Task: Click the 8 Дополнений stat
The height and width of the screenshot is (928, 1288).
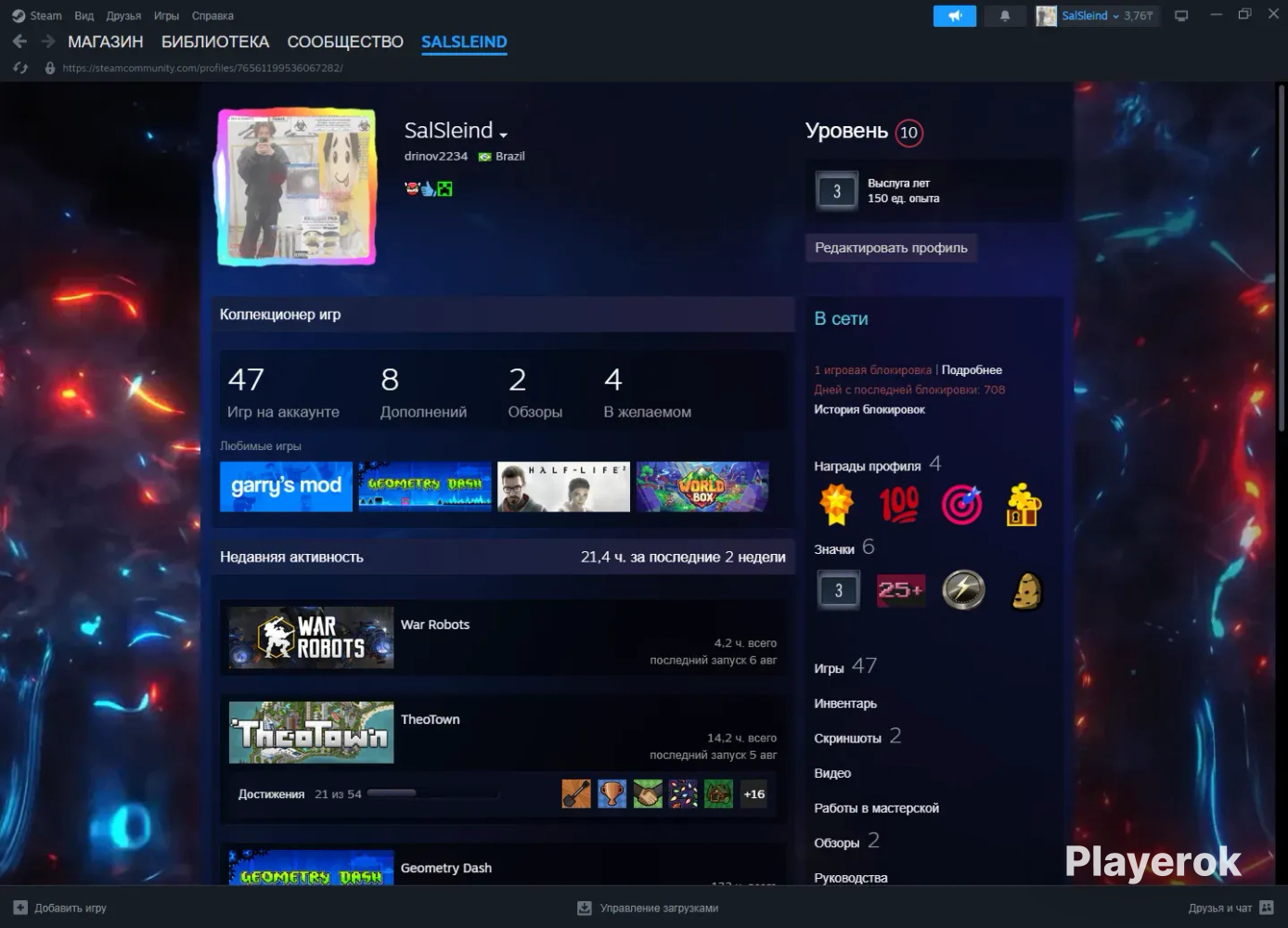Action: (423, 392)
